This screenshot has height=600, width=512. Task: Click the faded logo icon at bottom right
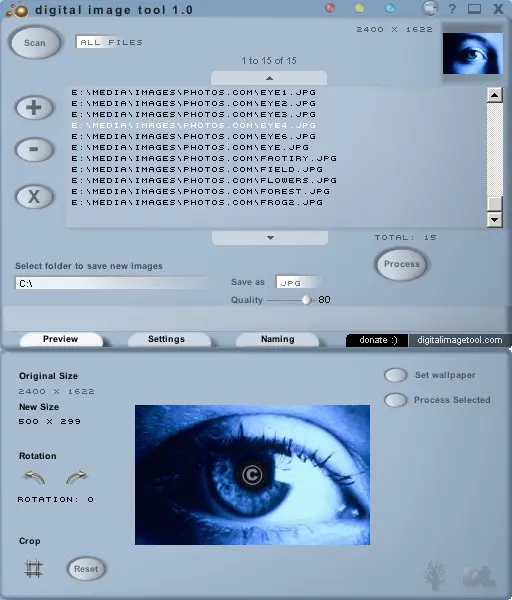(x=479, y=576)
